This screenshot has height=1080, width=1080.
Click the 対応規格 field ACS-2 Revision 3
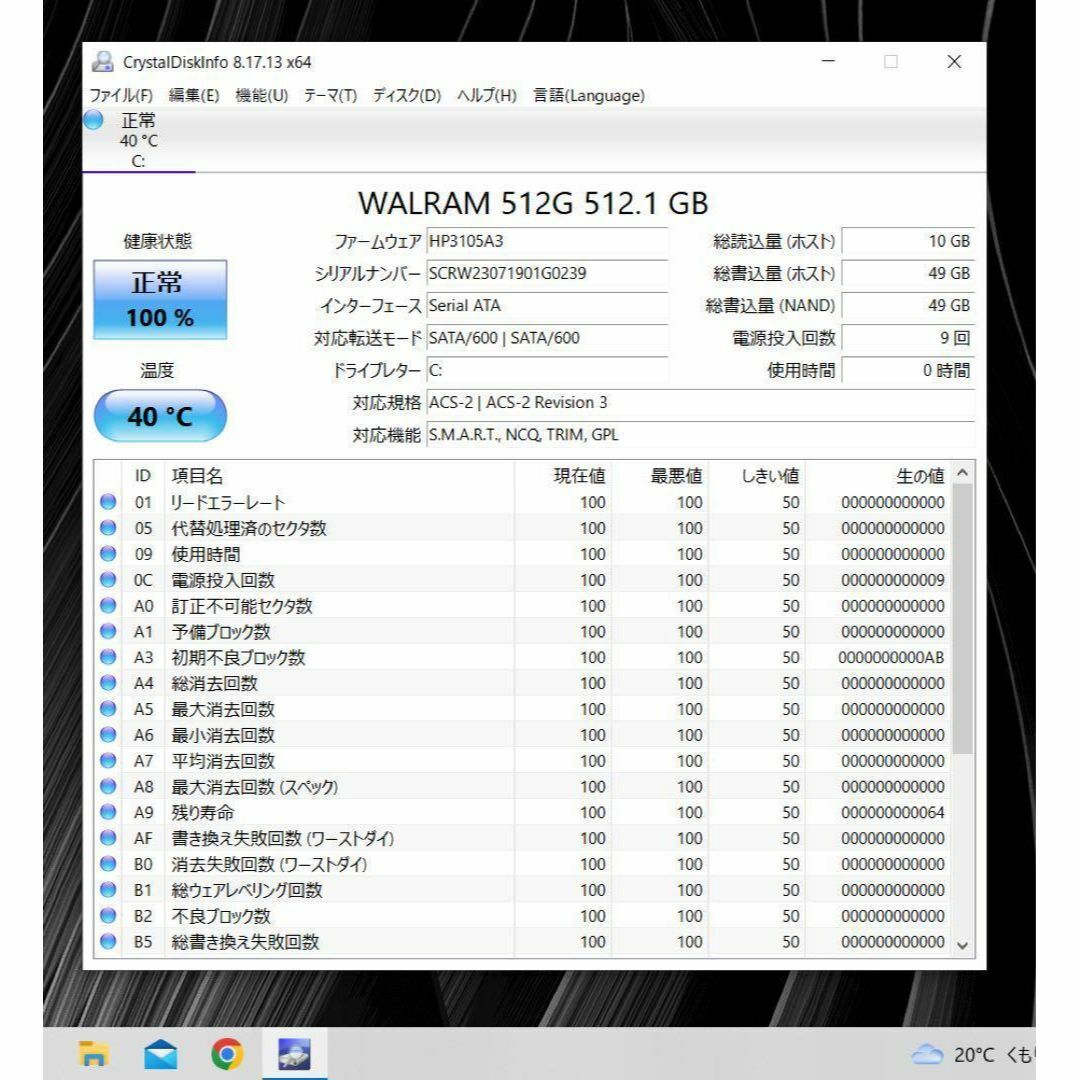700,402
